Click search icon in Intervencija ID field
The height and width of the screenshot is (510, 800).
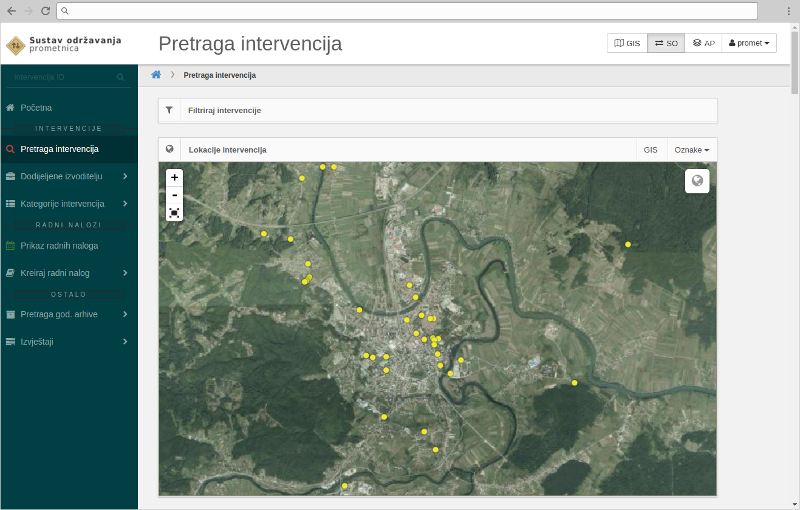[x=121, y=77]
